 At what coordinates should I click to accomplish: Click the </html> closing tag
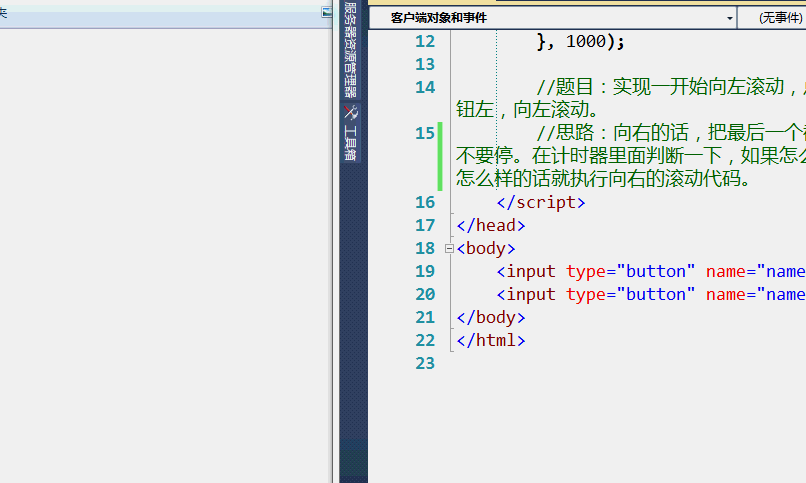point(491,340)
